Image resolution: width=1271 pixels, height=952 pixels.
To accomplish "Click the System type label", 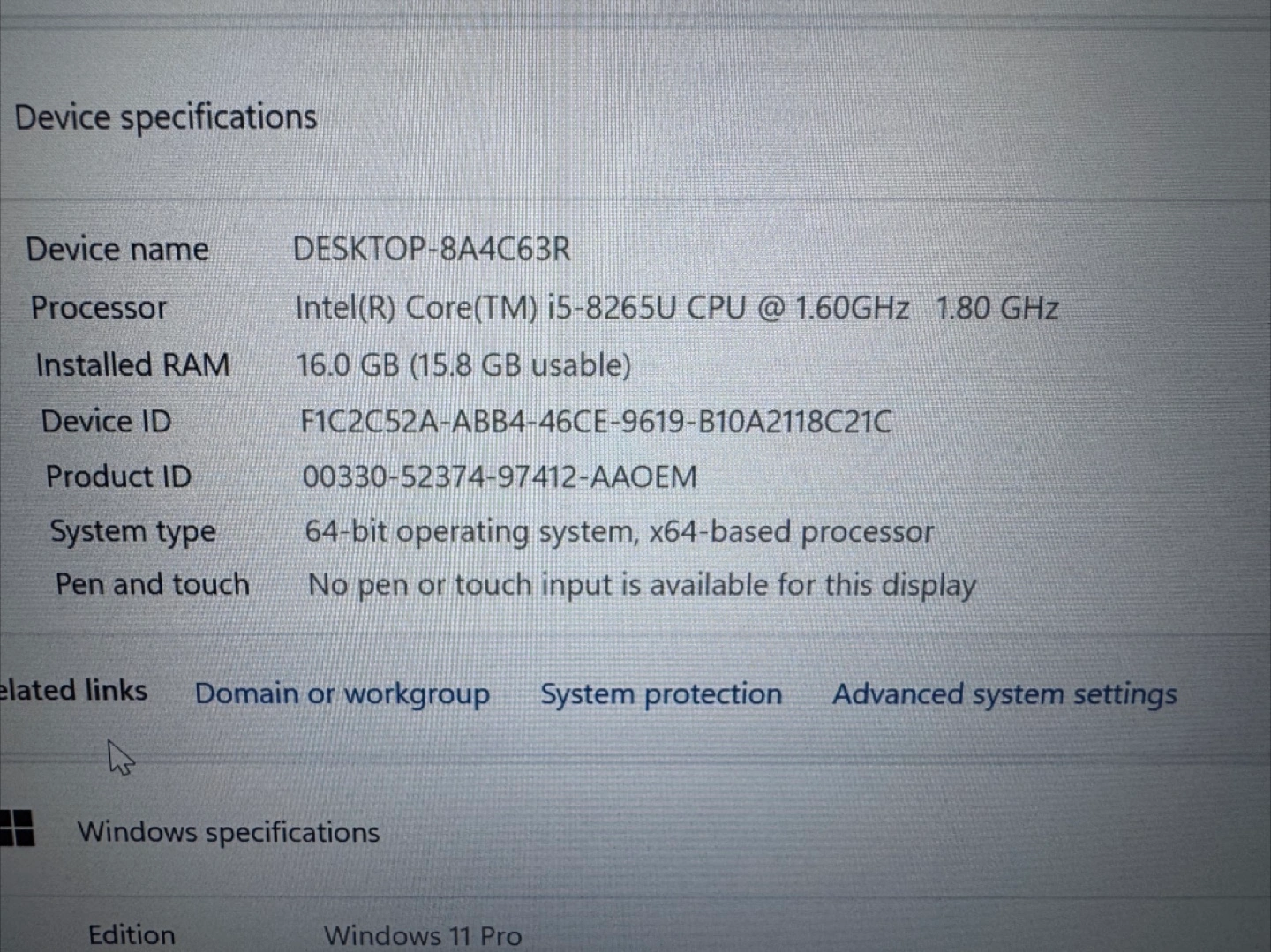I will pos(132,532).
